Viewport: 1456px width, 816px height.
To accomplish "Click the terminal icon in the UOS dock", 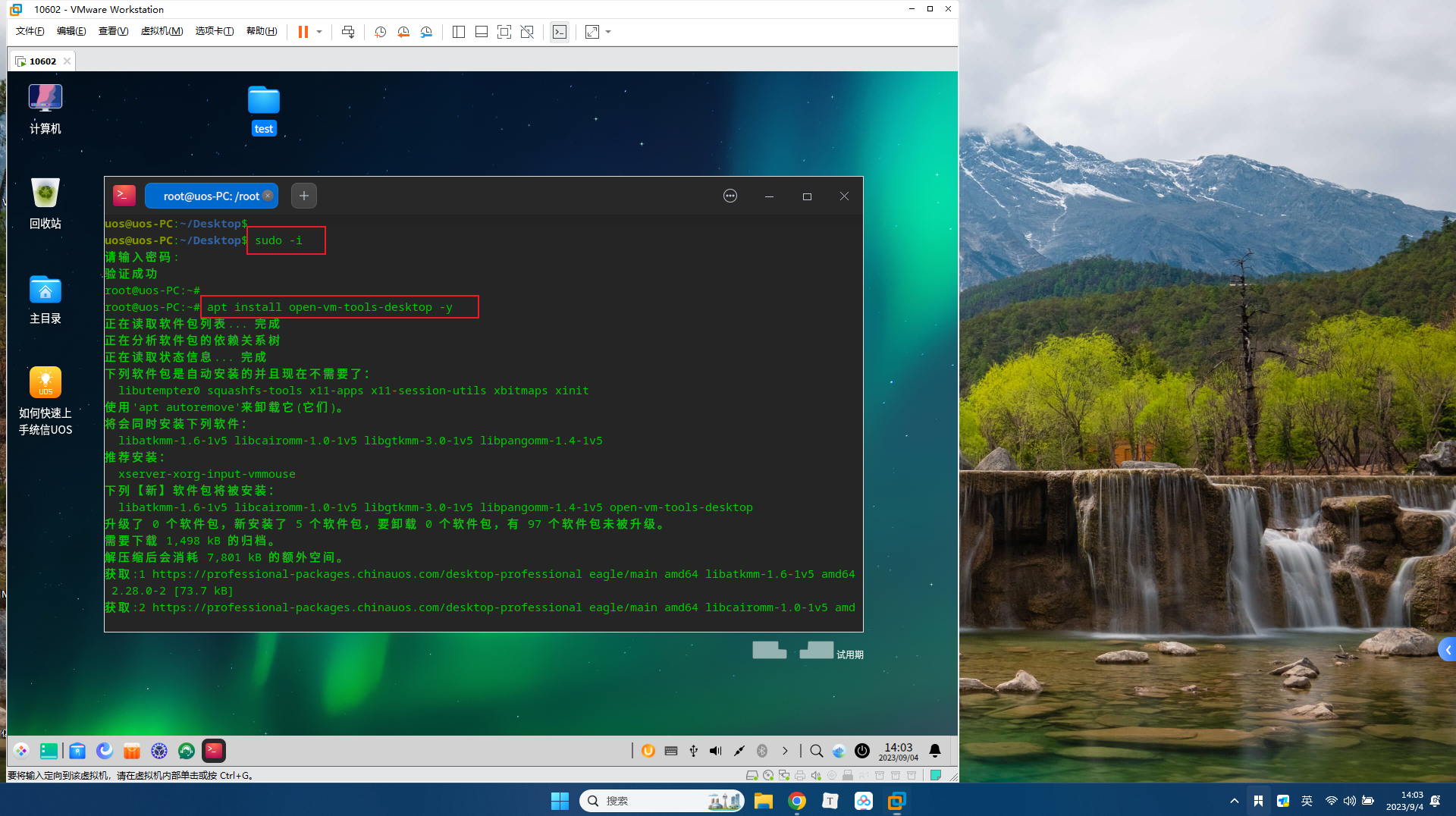I will [214, 751].
